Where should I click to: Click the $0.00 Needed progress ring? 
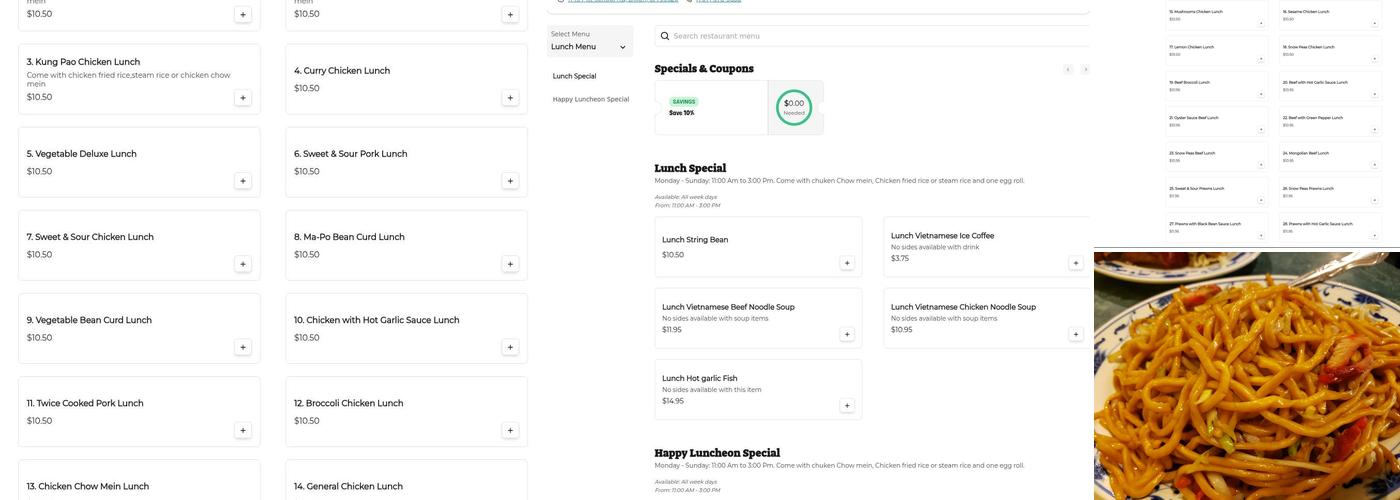point(794,108)
